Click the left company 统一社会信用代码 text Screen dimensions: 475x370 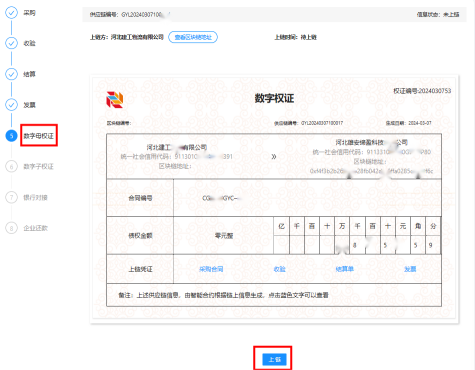(177, 157)
